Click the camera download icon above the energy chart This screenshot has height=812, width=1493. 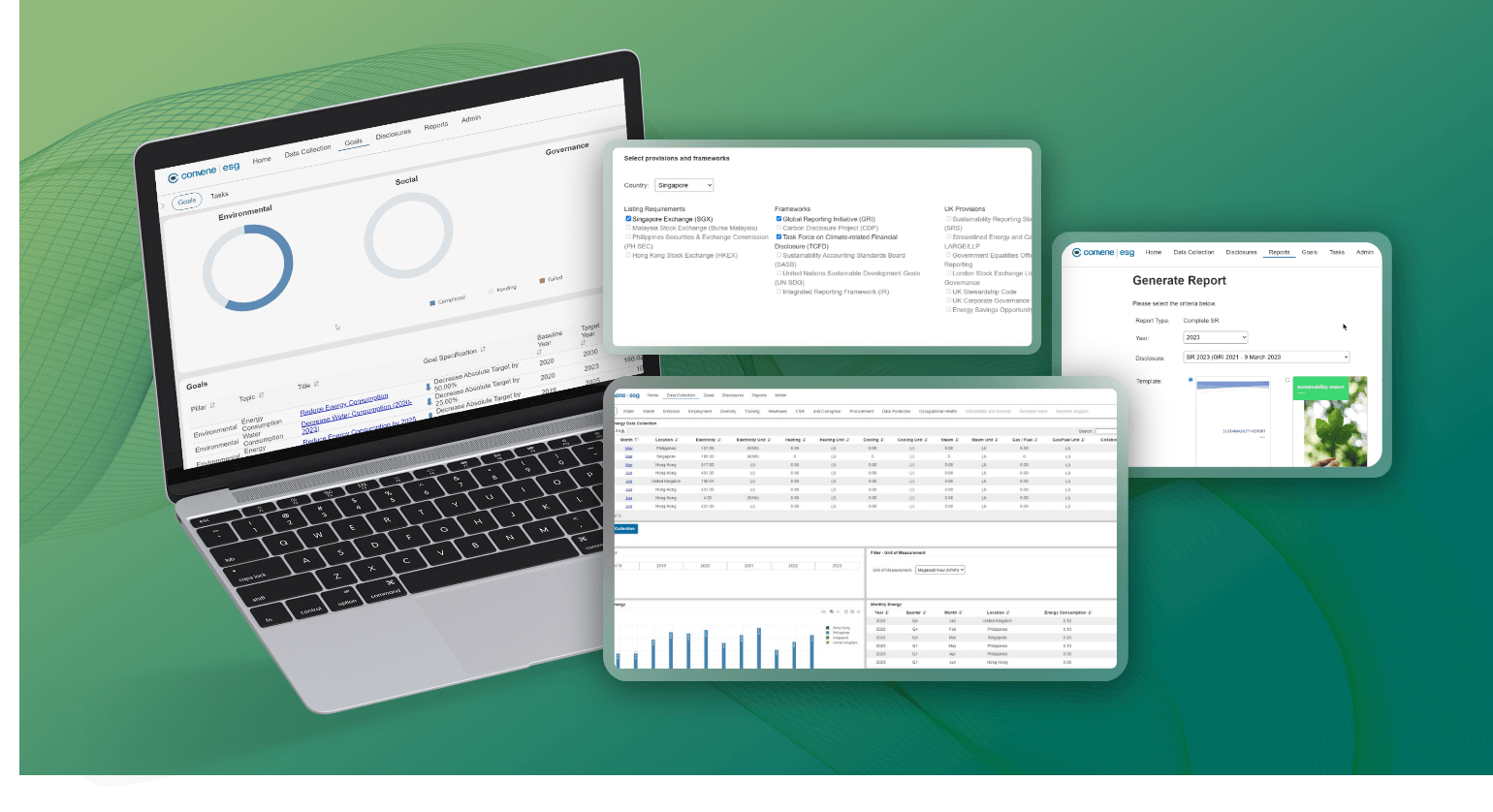click(x=823, y=611)
